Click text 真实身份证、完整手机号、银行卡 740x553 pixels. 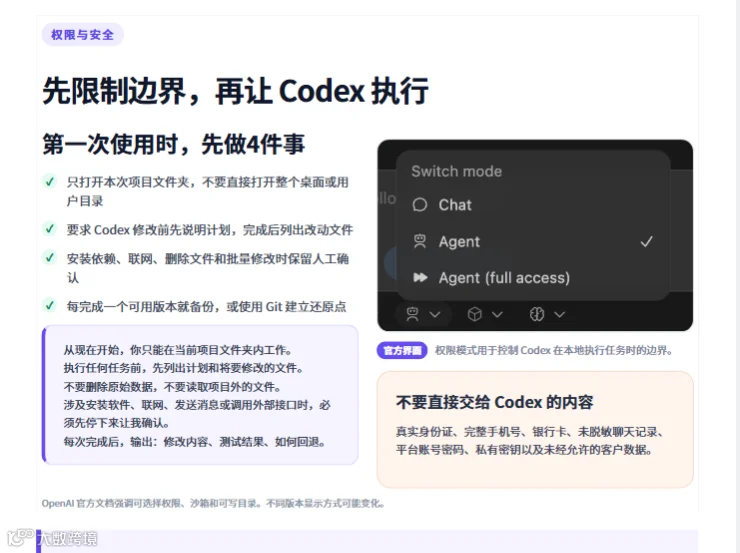point(530,432)
